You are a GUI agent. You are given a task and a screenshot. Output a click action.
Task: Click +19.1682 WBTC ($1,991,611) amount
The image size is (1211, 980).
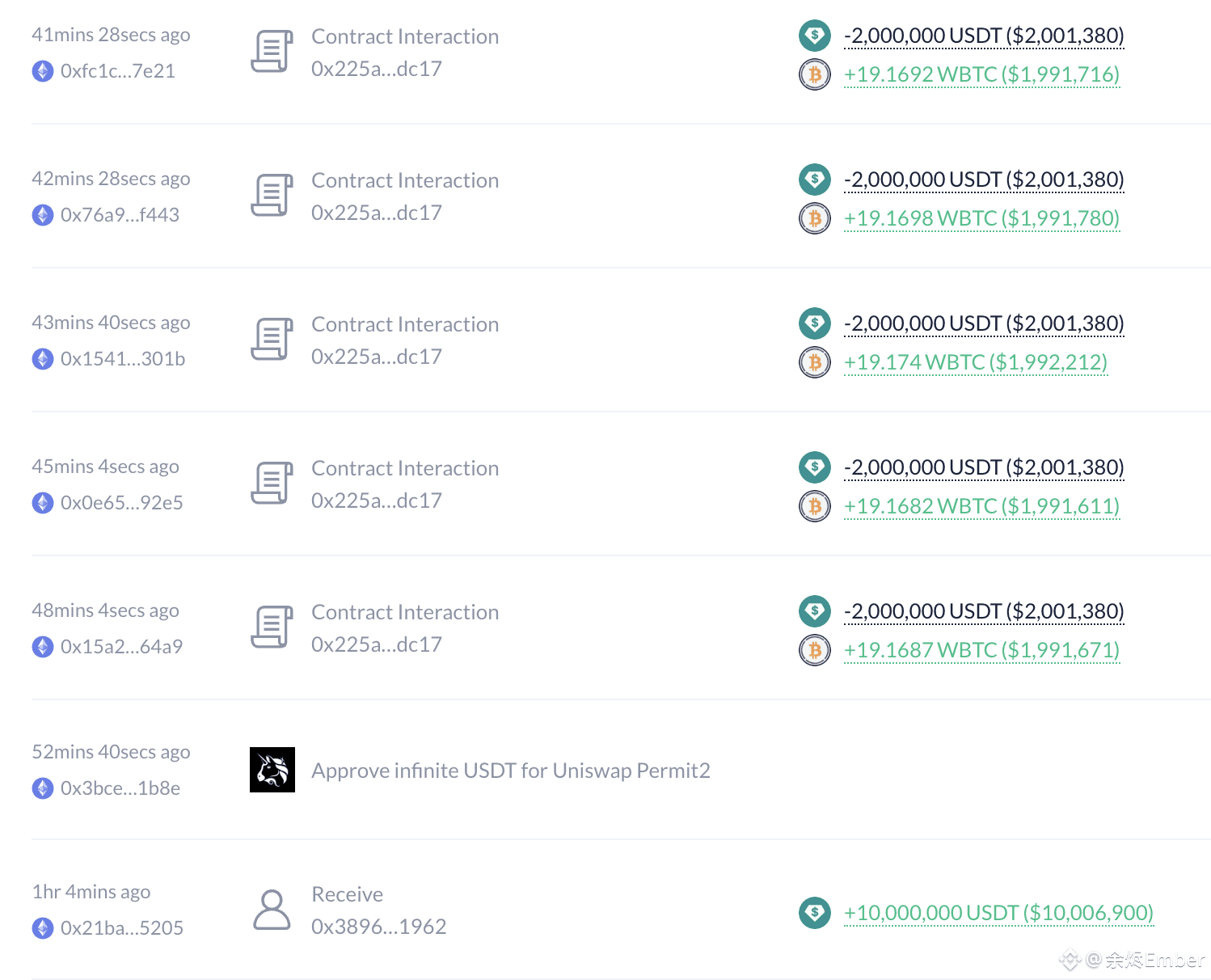981,506
